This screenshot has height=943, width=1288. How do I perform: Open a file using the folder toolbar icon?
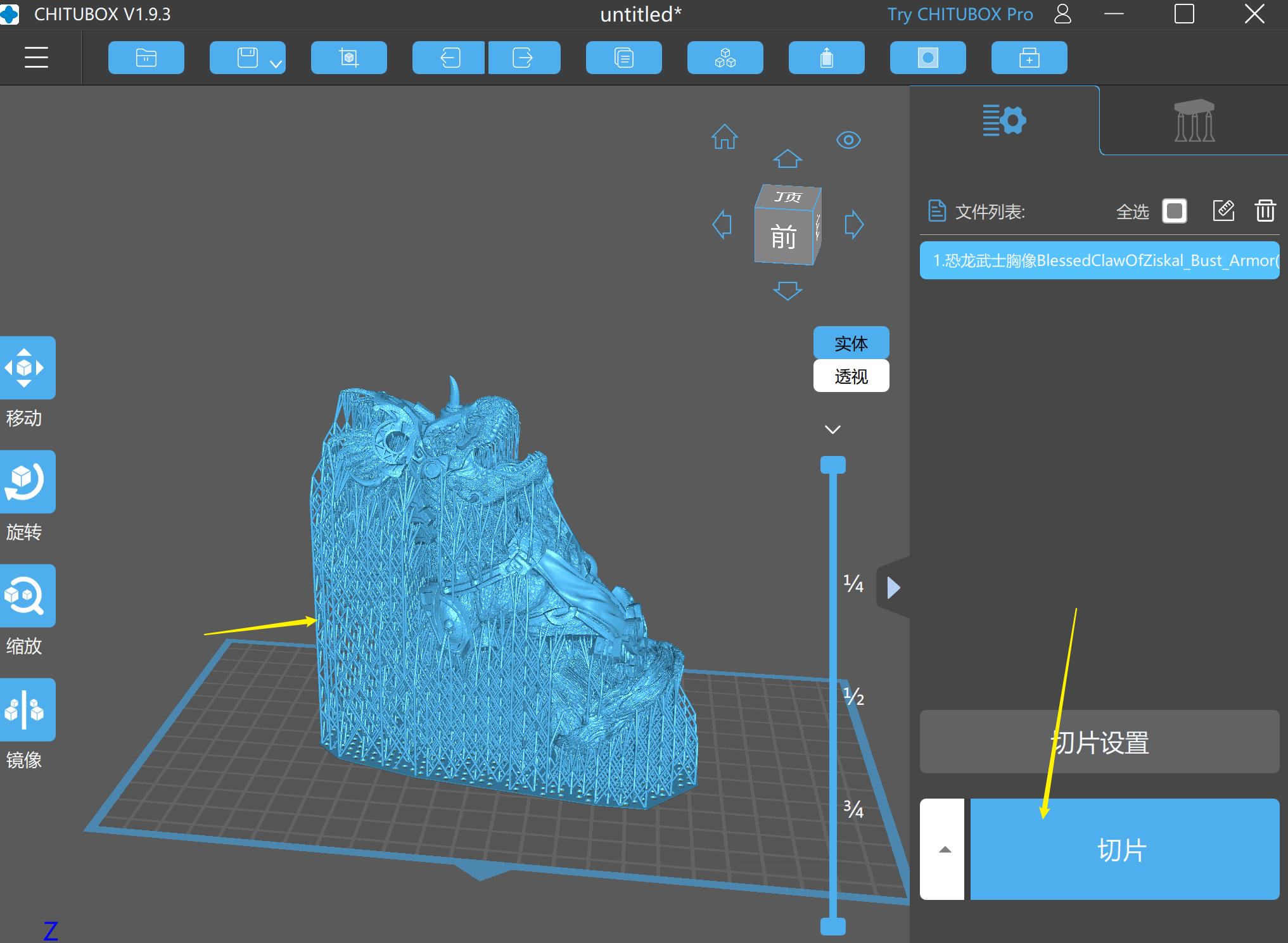click(146, 57)
